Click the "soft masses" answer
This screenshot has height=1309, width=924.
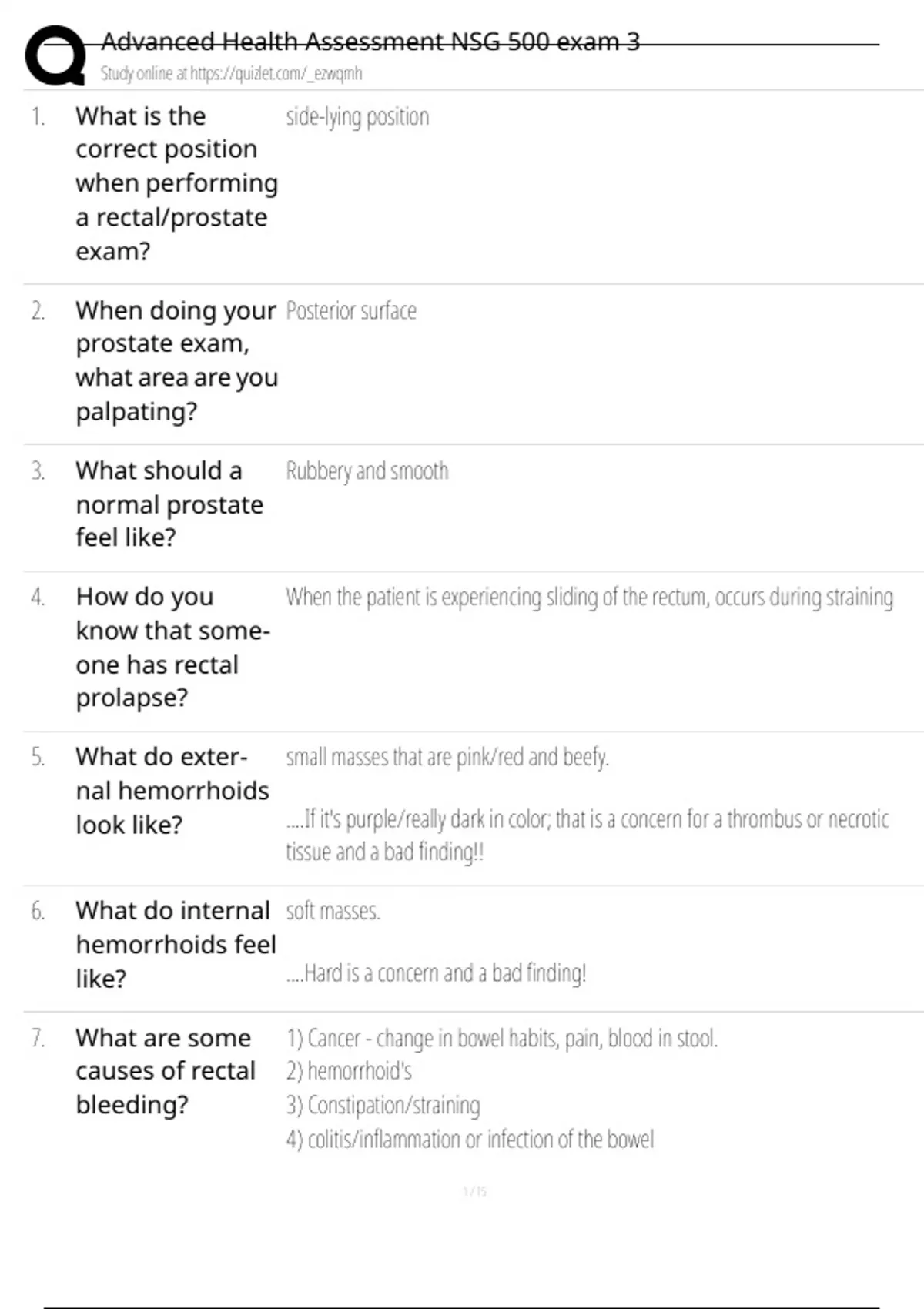point(333,912)
